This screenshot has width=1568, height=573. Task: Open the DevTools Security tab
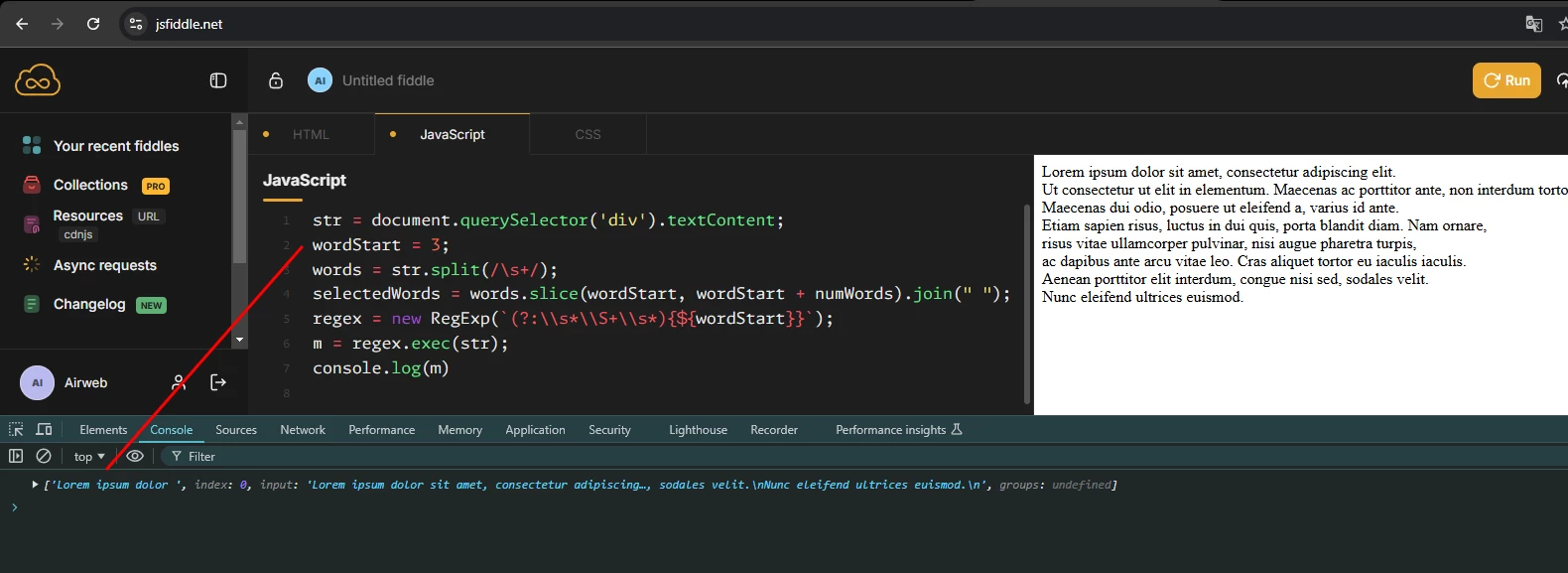(x=609, y=430)
